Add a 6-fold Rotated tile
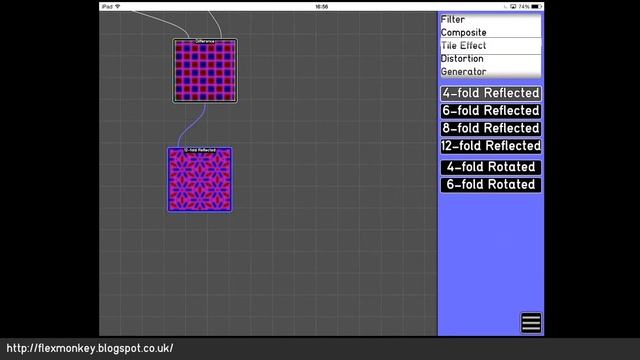The width and height of the screenshot is (640, 360). (x=491, y=185)
